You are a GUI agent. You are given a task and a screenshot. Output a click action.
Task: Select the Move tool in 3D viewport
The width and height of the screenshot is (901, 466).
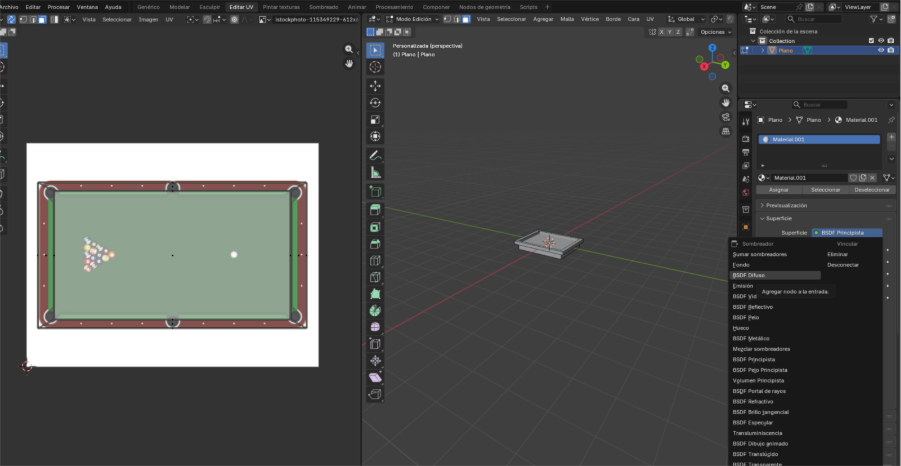click(x=375, y=85)
